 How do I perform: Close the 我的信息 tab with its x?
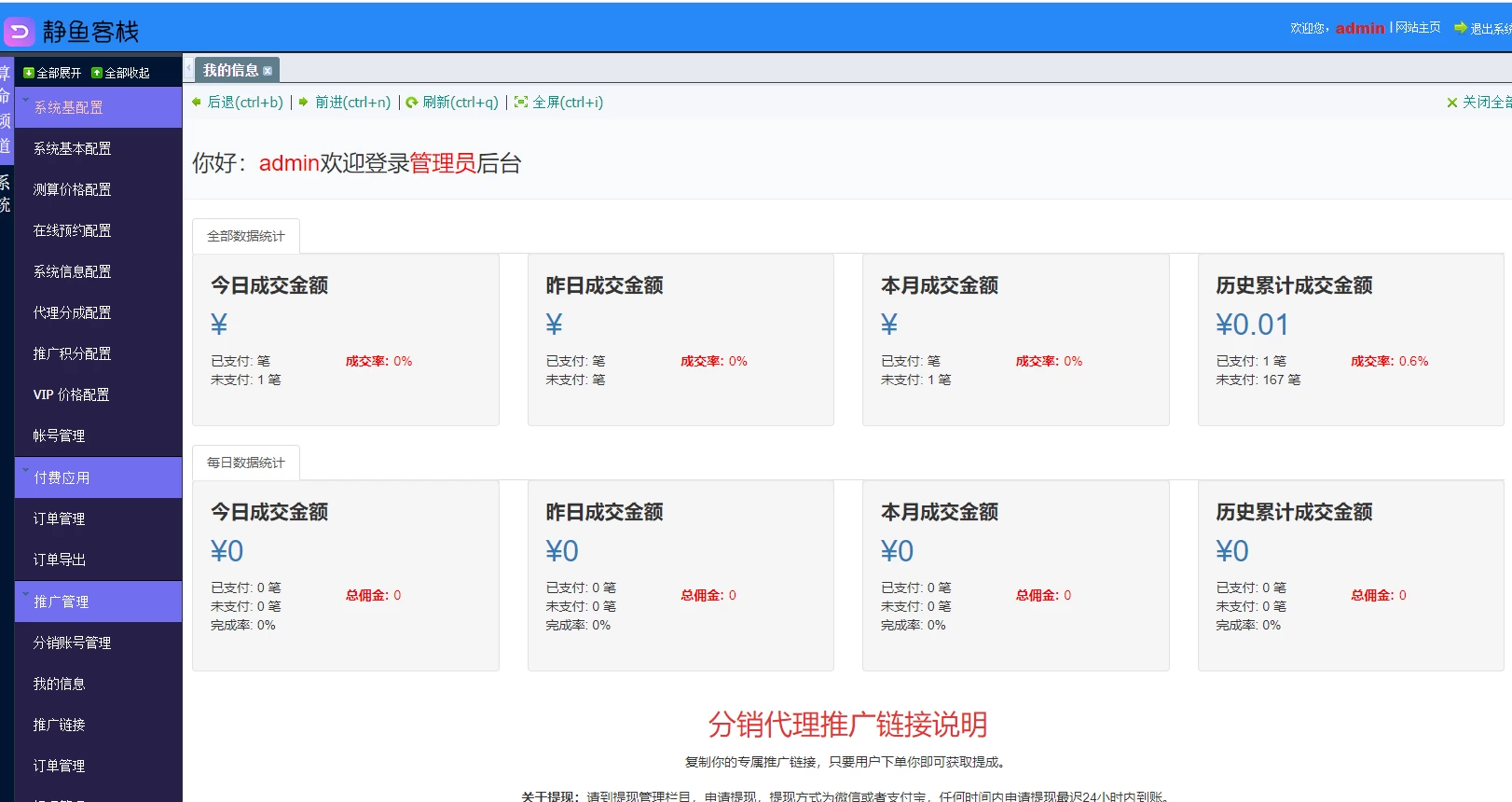[268, 71]
